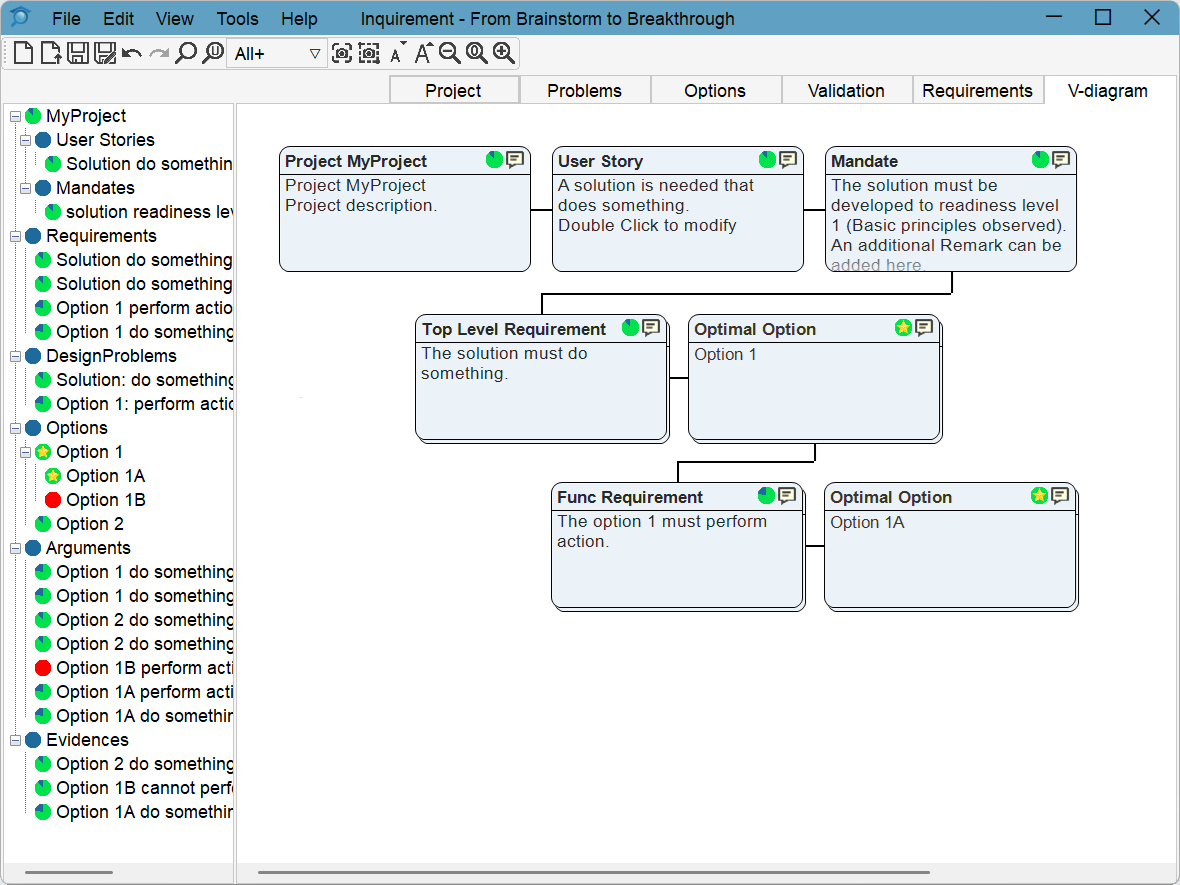Screen dimensions: 1180x885
Task: Open the Help menu
Action: click(x=300, y=19)
